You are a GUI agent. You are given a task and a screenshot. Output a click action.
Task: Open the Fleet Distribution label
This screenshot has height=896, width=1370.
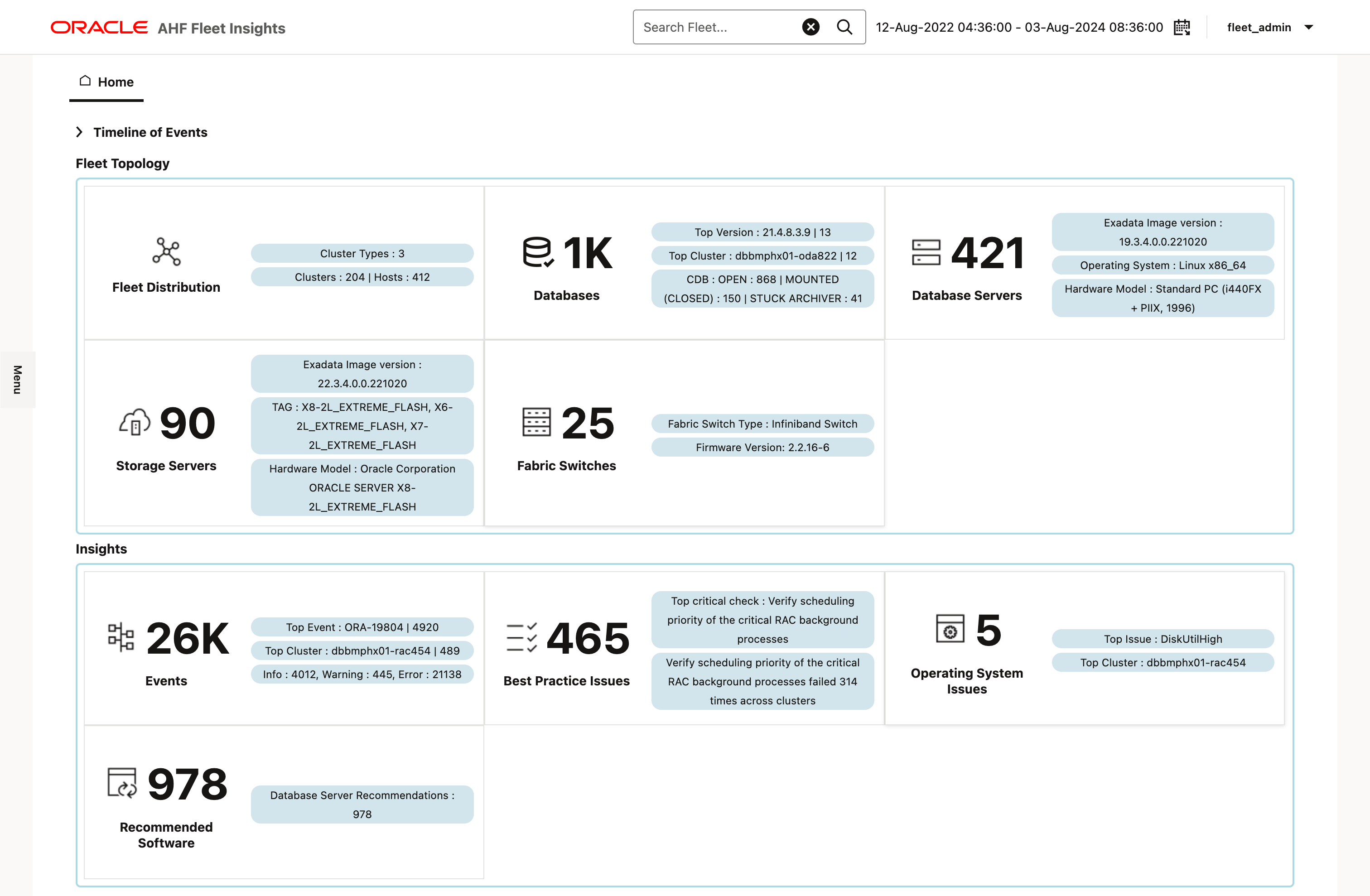pyautogui.click(x=166, y=287)
